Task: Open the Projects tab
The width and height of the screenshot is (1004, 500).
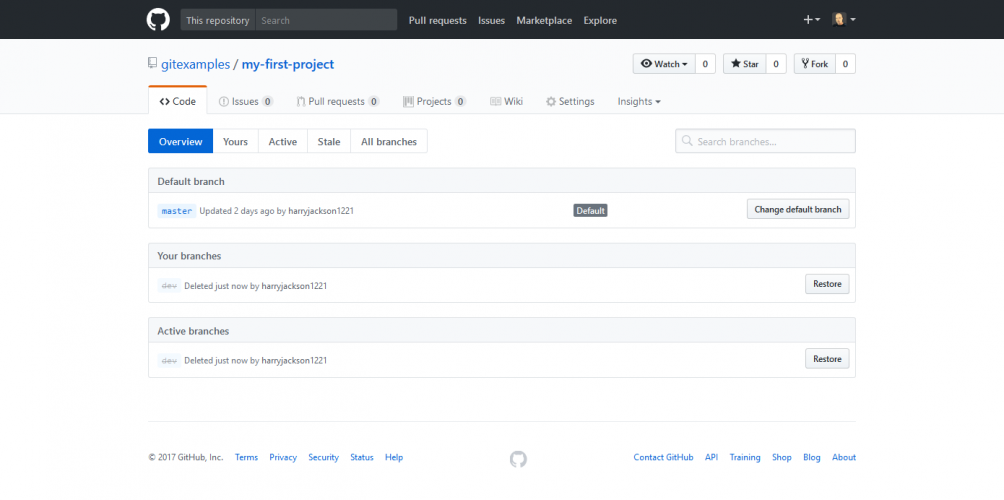Action: (434, 101)
